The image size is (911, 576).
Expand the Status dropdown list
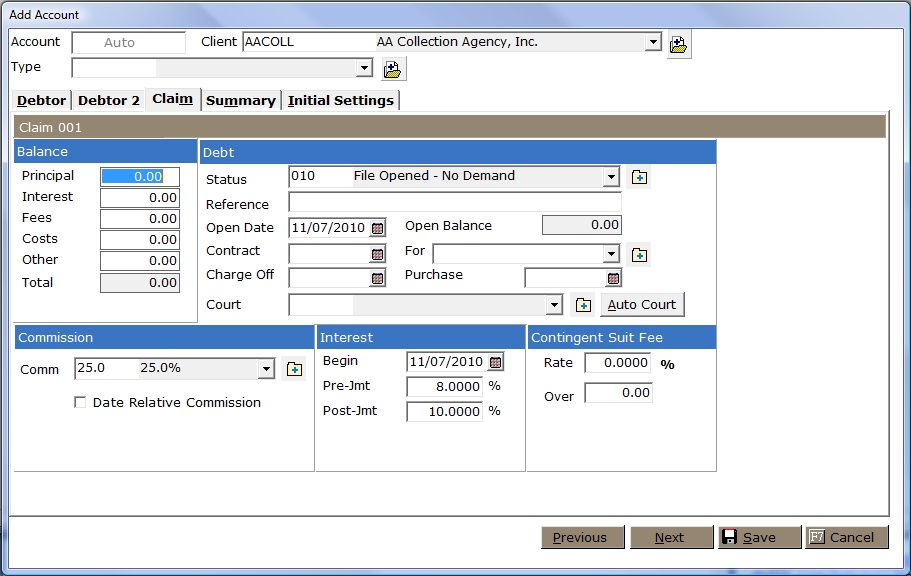611,177
